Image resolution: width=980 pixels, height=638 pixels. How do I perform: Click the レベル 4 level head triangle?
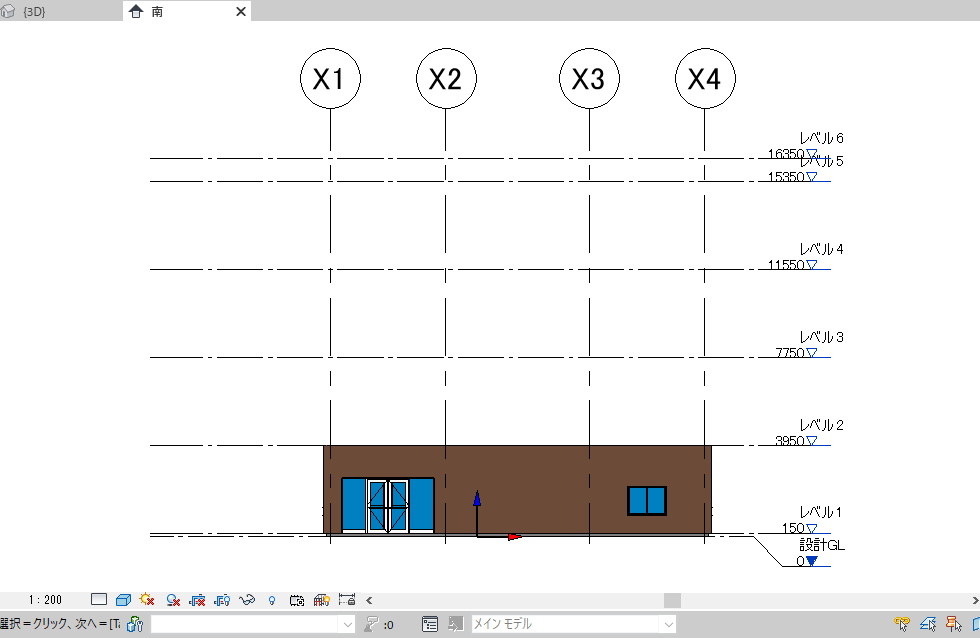[811, 265]
